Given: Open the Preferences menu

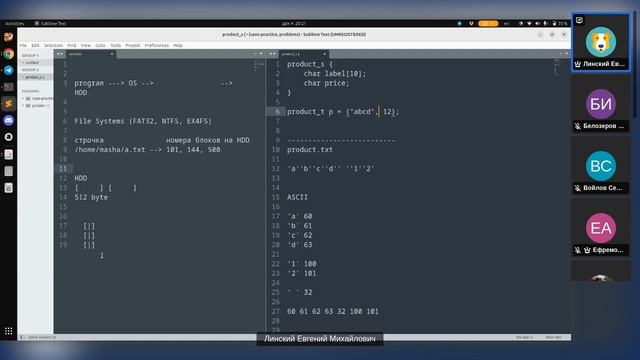Looking at the screenshot, I should coord(157,45).
